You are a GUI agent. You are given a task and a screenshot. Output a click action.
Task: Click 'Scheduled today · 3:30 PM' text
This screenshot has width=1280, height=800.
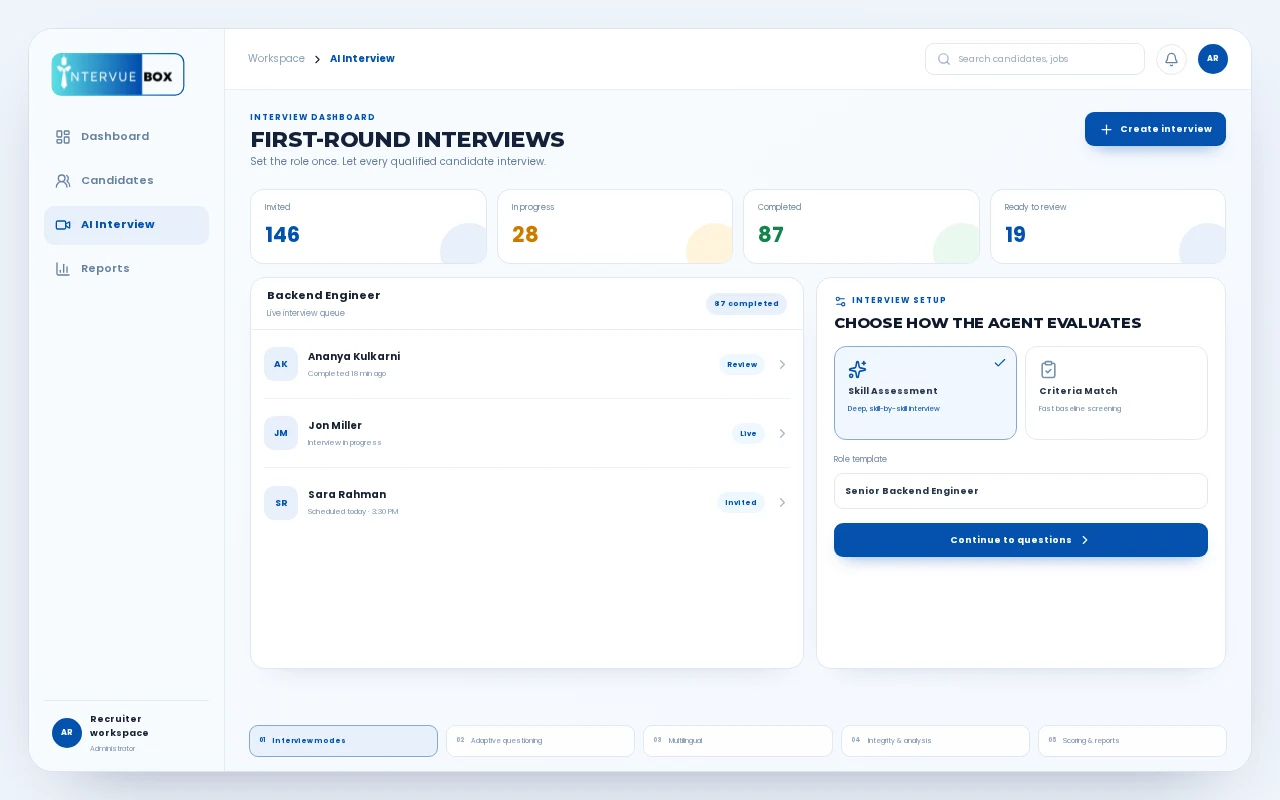(353, 512)
